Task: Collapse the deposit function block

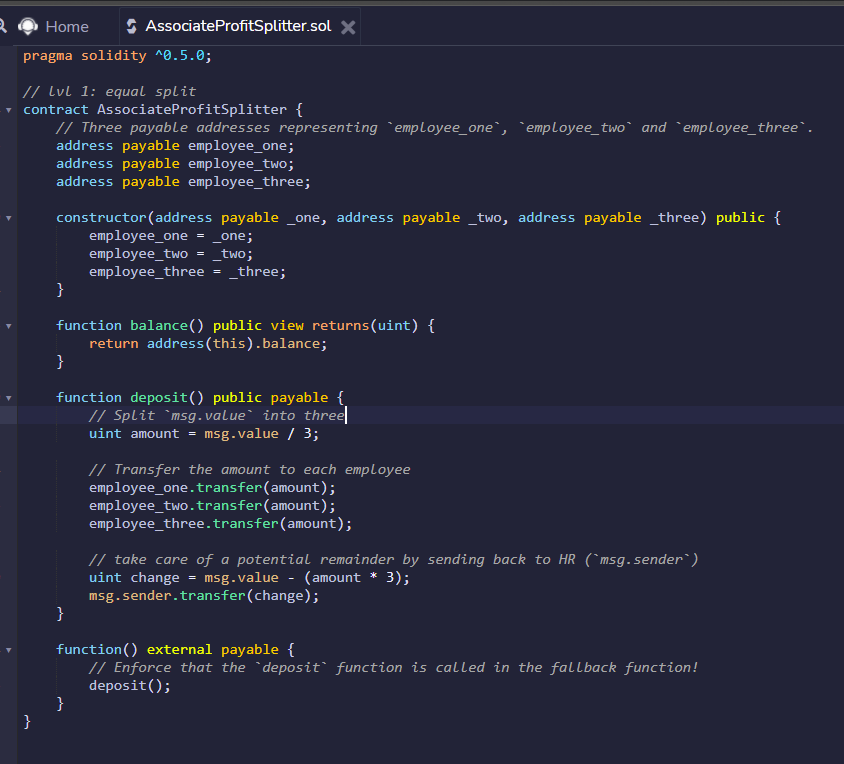Action: point(8,397)
